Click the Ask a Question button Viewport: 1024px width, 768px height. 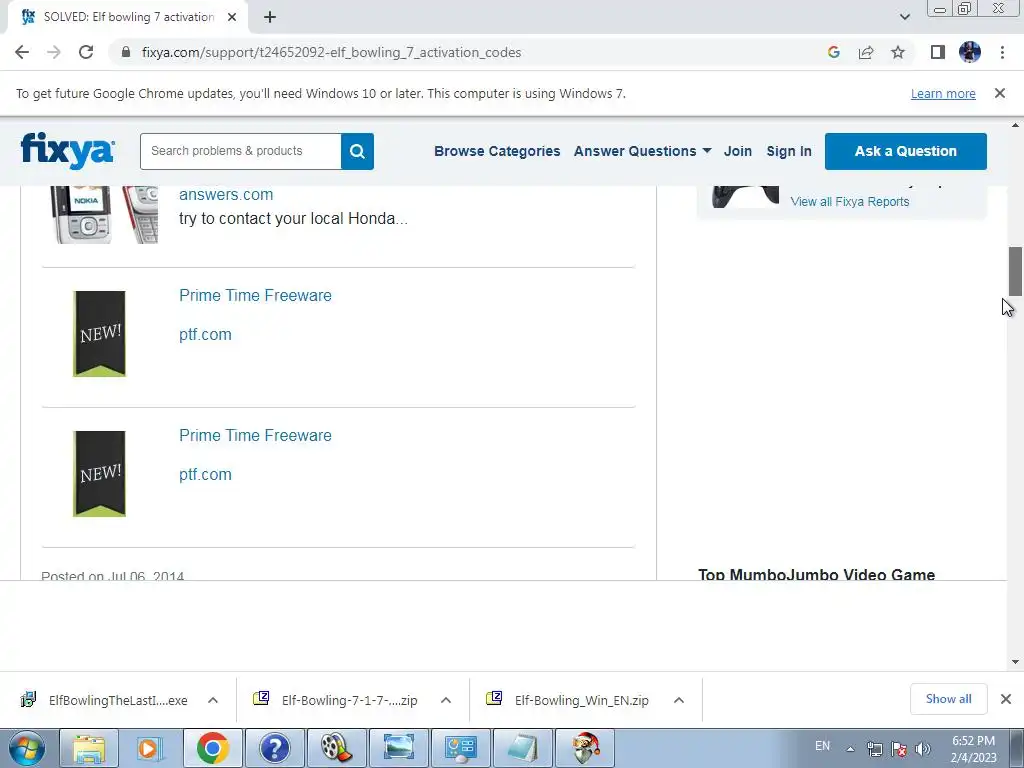(906, 151)
